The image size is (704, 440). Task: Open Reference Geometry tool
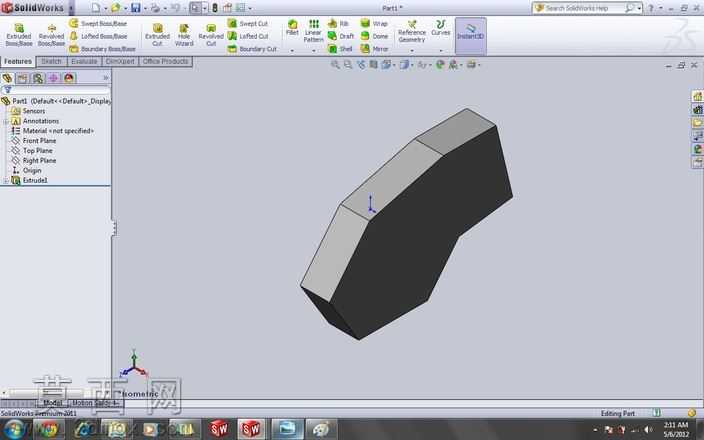coord(412,31)
